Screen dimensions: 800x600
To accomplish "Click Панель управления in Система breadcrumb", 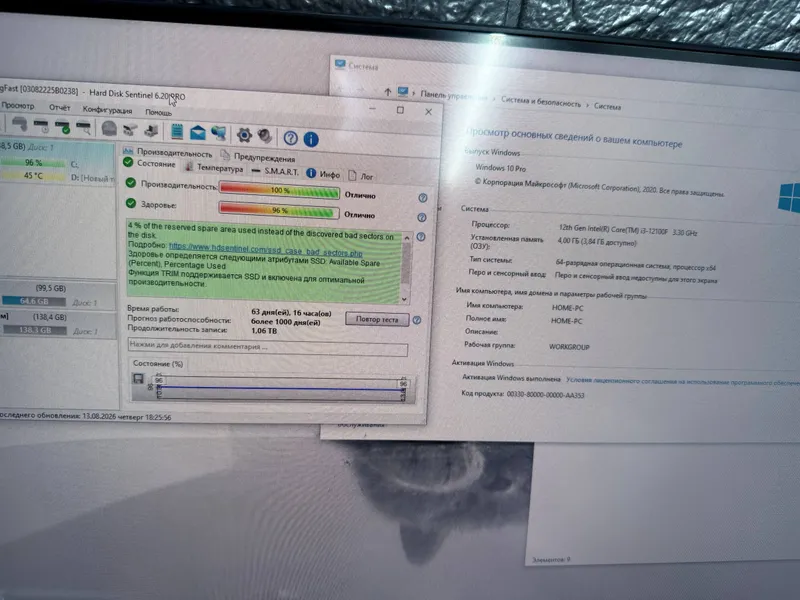I will click(454, 95).
